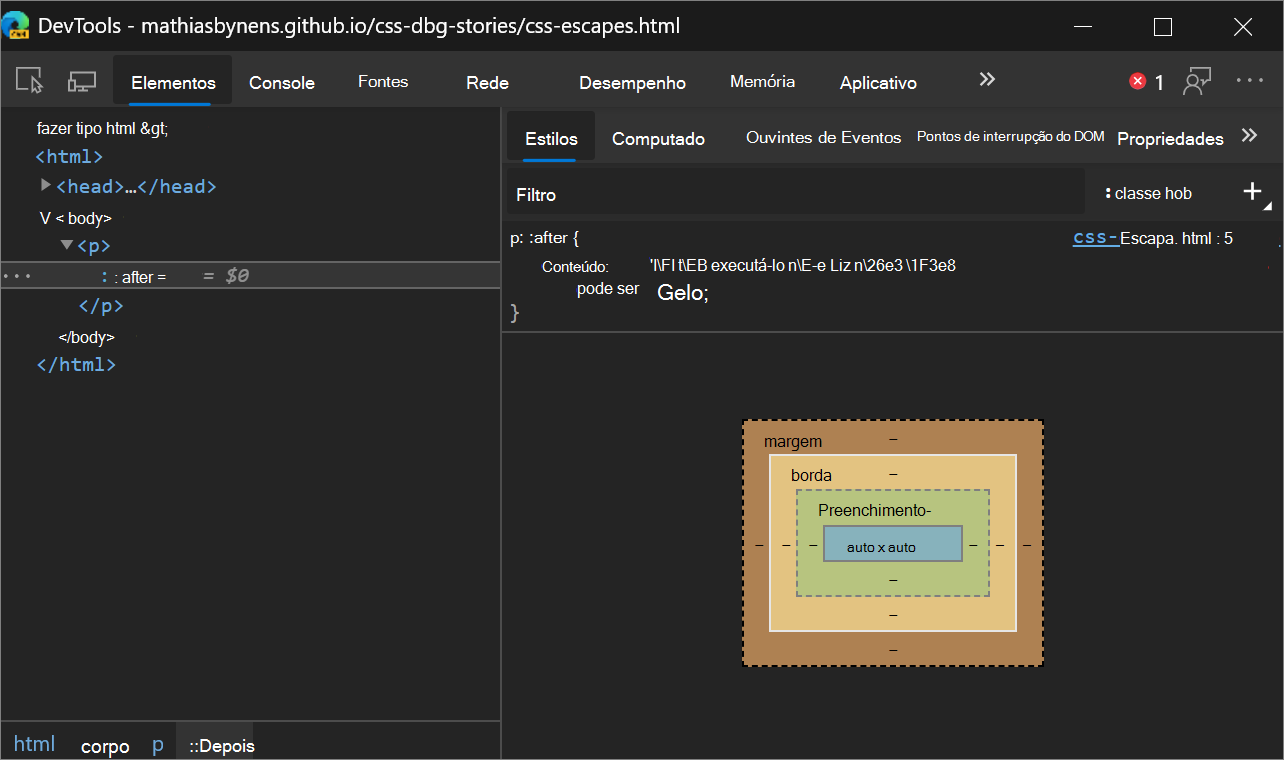
Task: Open the DevTools three-dot customize menu
Action: [1250, 81]
